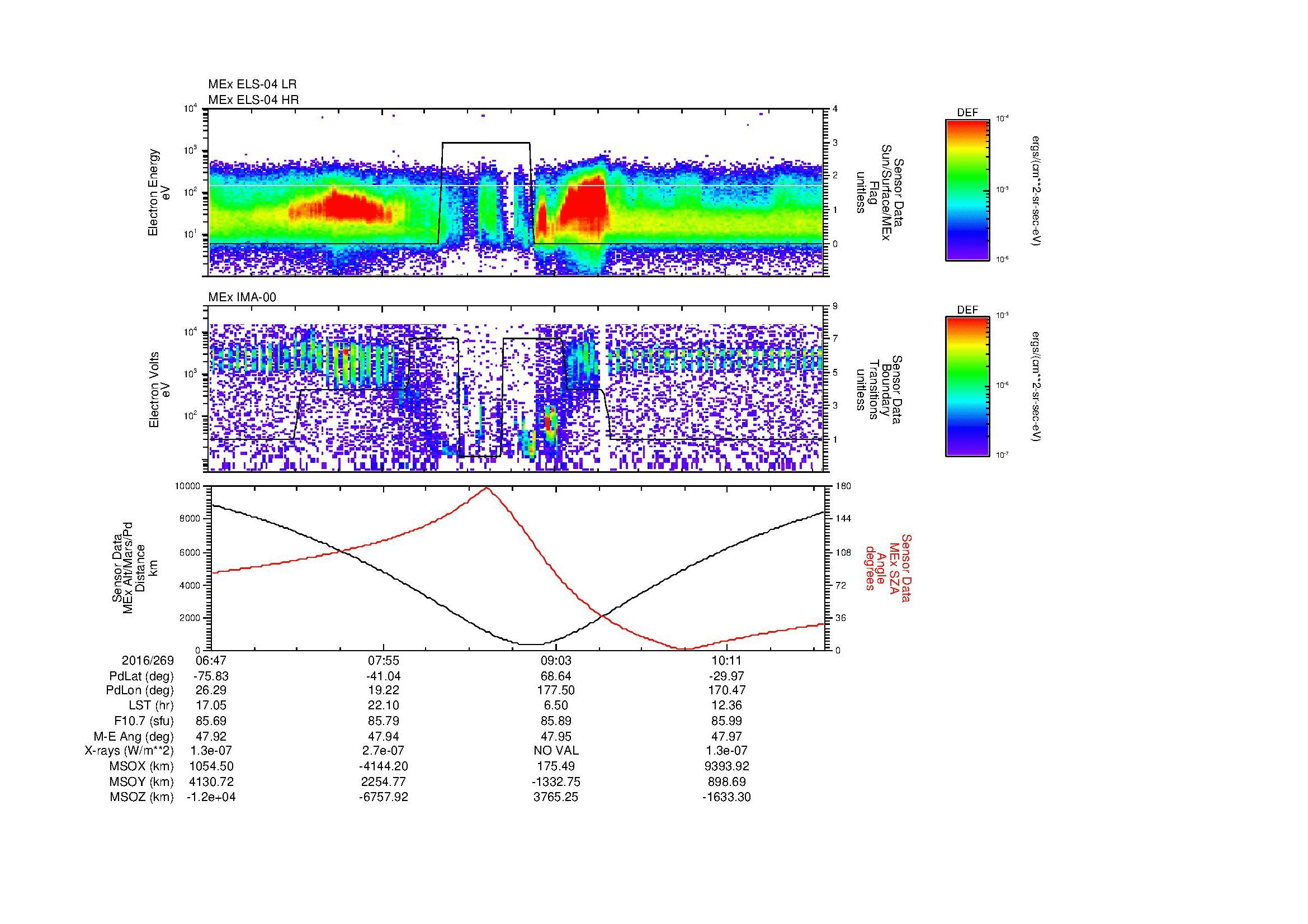The height and width of the screenshot is (924, 1308).
Task: Click the 'F10.7 (sfu)' row label
Action: 144,721
